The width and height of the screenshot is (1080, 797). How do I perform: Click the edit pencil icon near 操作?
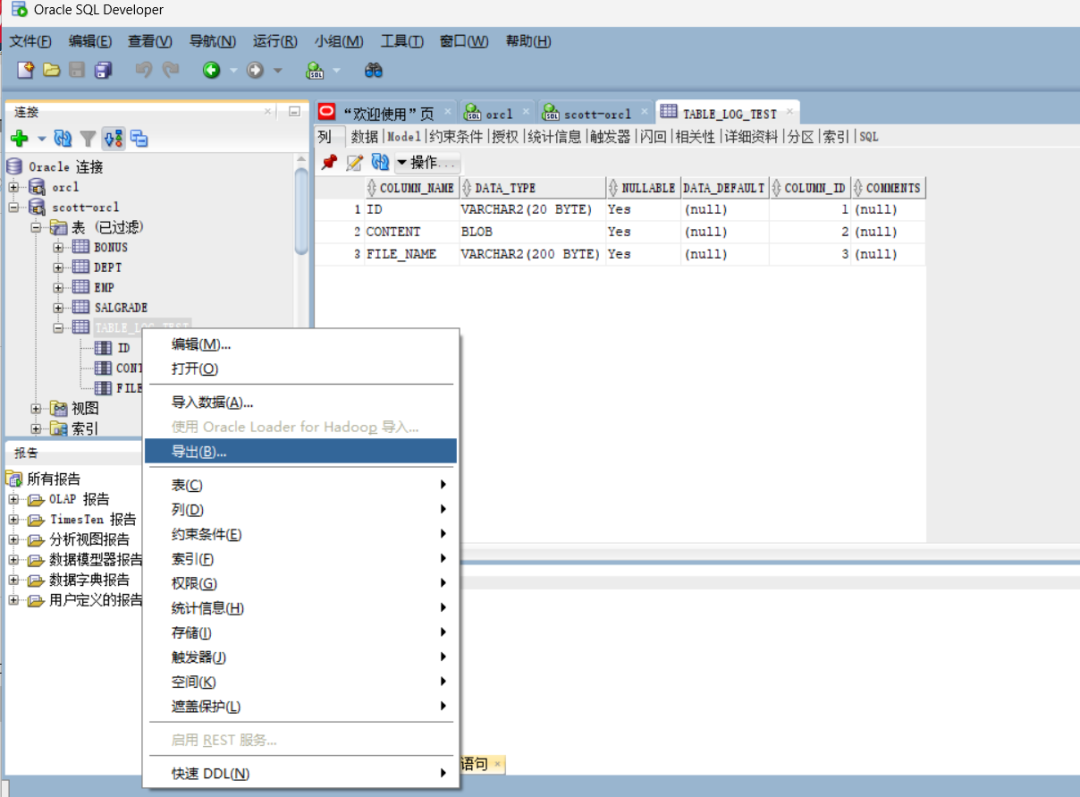pos(353,163)
